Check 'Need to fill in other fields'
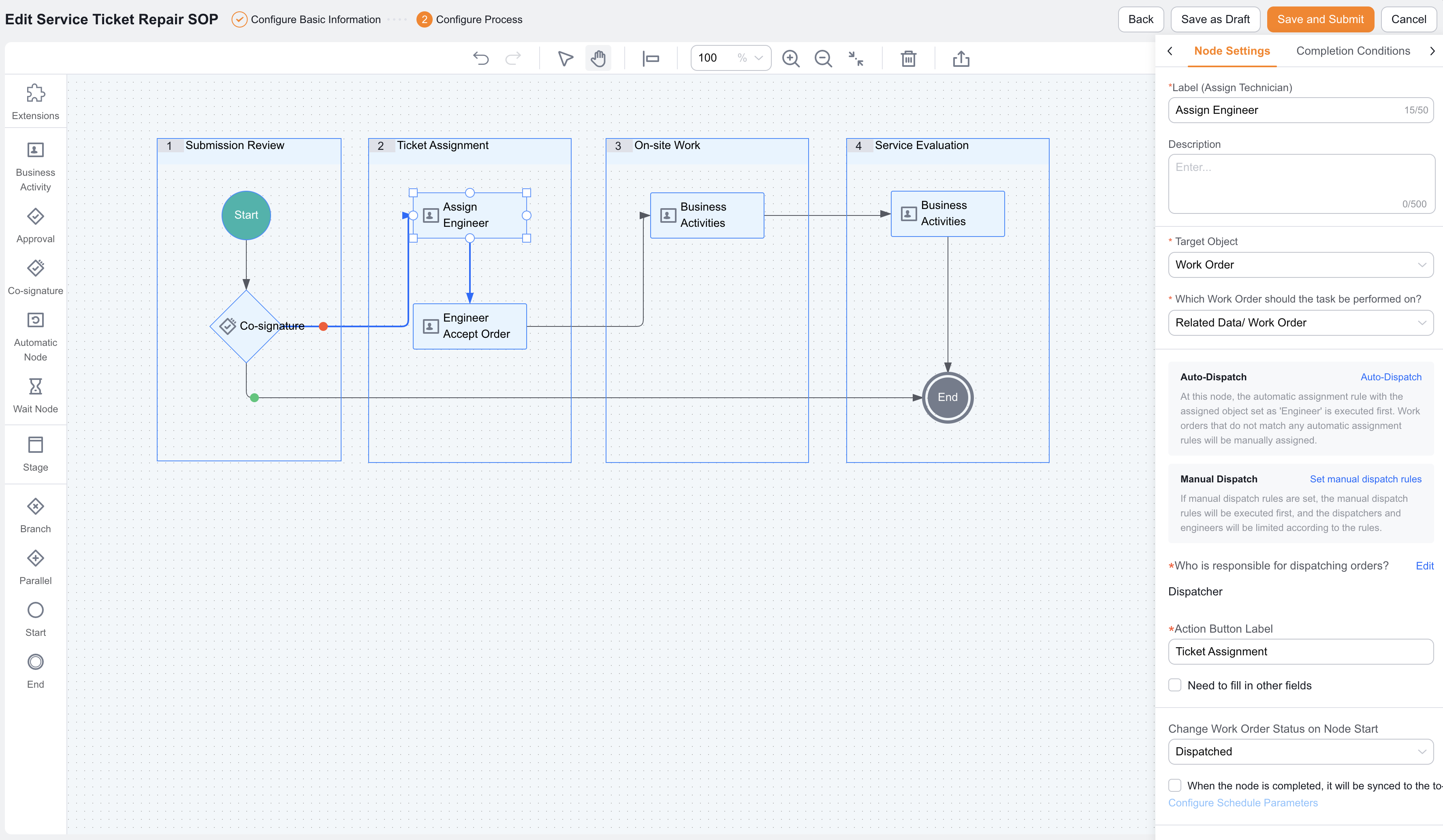Screen dimensions: 1443x840 (1174, 685)
